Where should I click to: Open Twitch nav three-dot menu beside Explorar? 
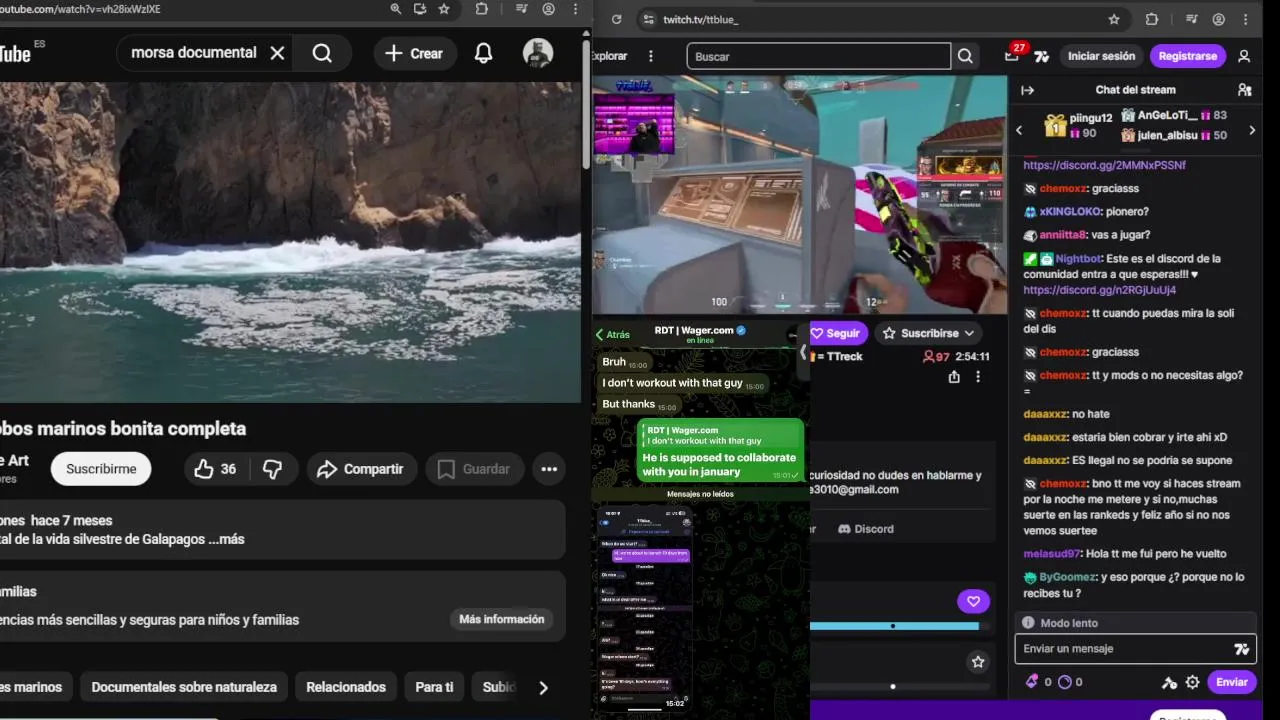pos(651,56)
